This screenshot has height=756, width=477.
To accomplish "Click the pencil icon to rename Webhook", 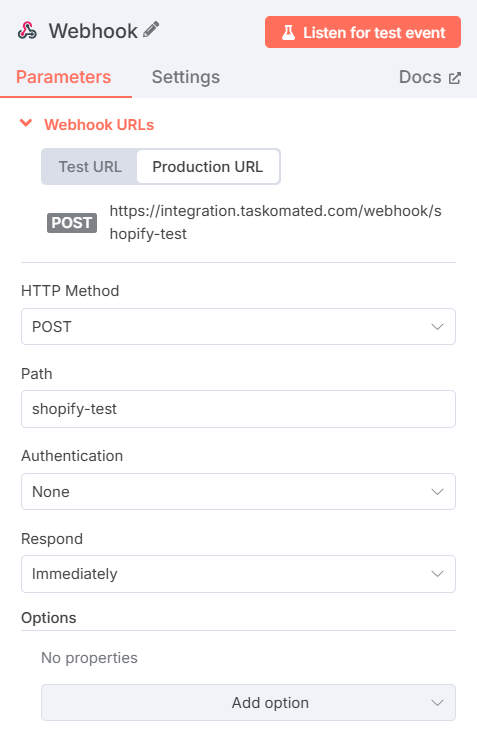I will tap(151, 29).
